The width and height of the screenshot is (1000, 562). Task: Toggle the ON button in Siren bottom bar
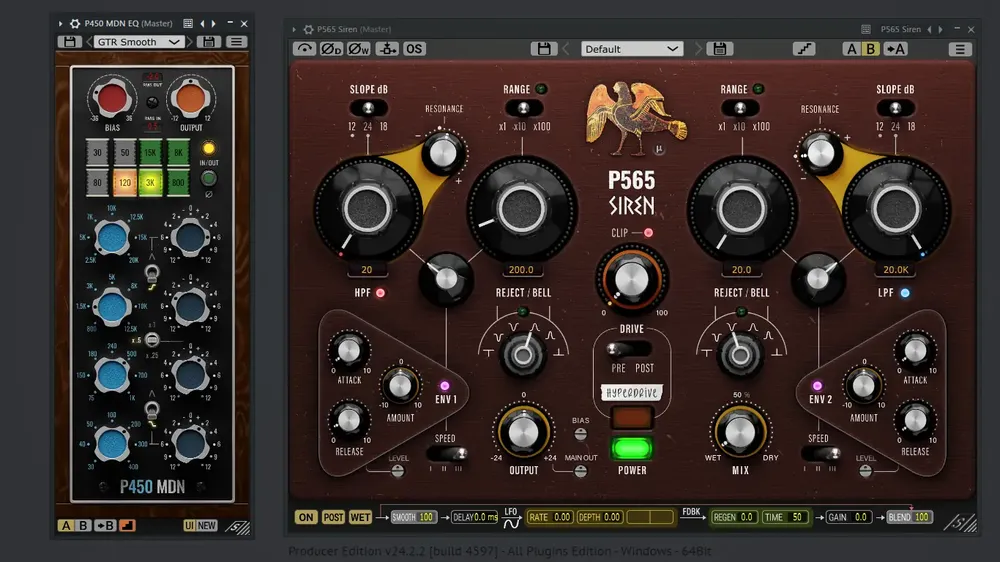(x=305, y=517)
